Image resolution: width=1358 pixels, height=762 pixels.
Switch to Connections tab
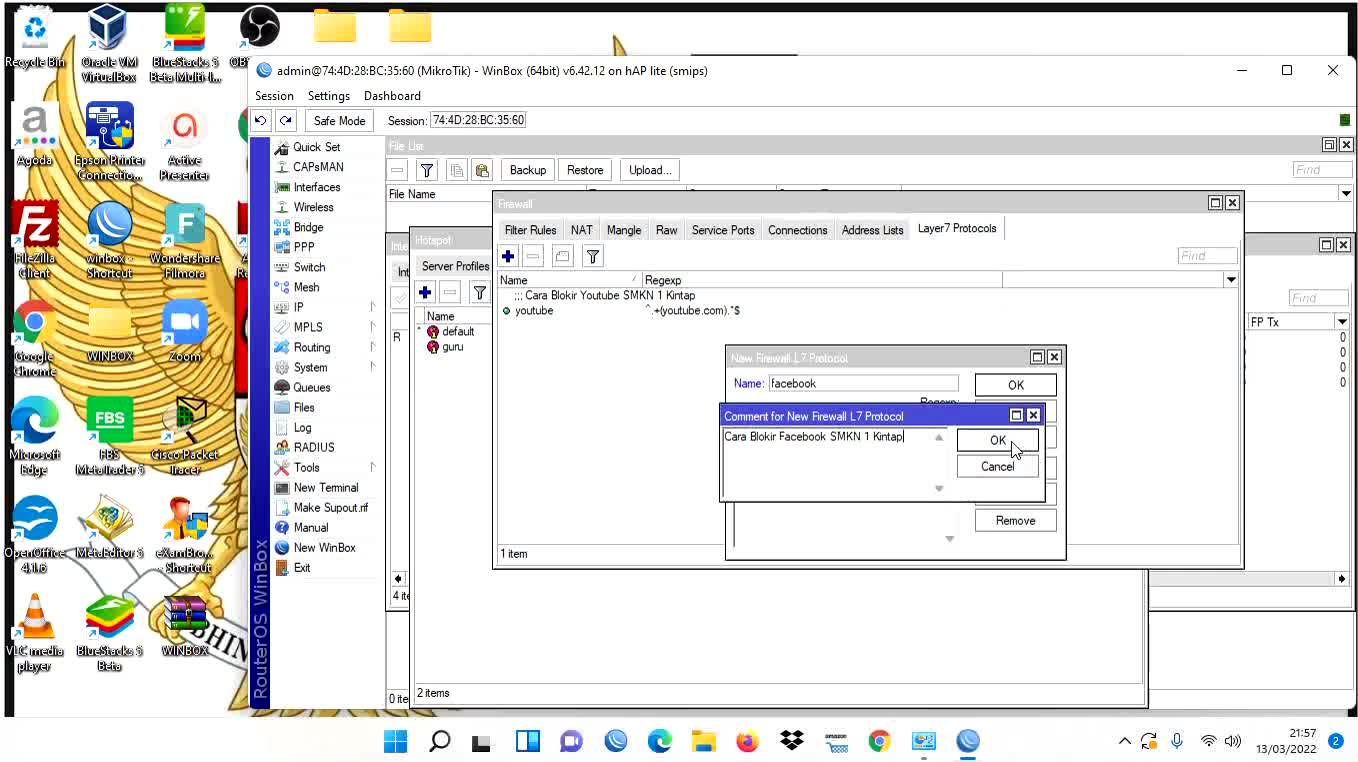pyautogui.click(x=797, y=230)
